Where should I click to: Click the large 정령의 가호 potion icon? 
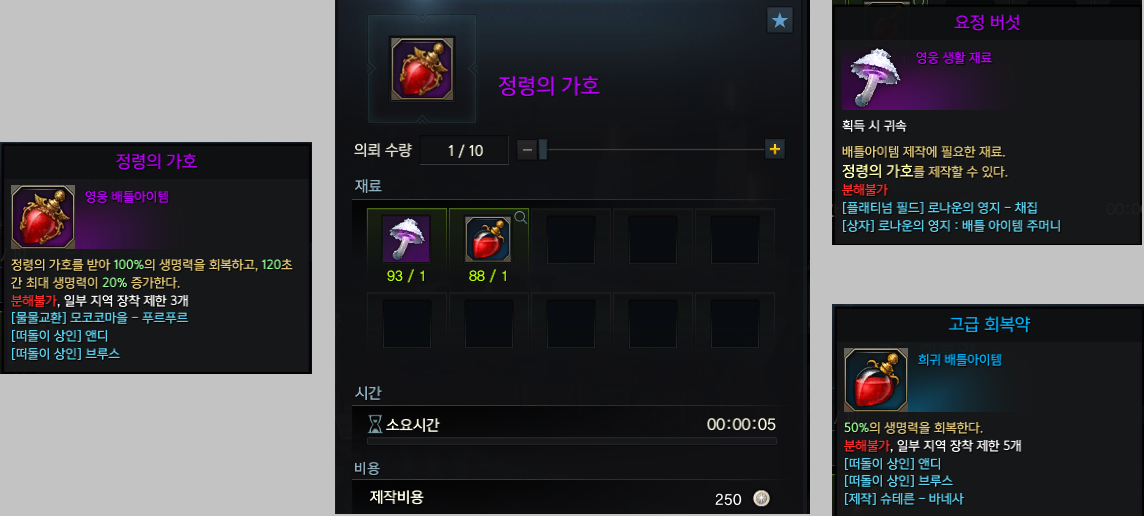click(422, 69)
